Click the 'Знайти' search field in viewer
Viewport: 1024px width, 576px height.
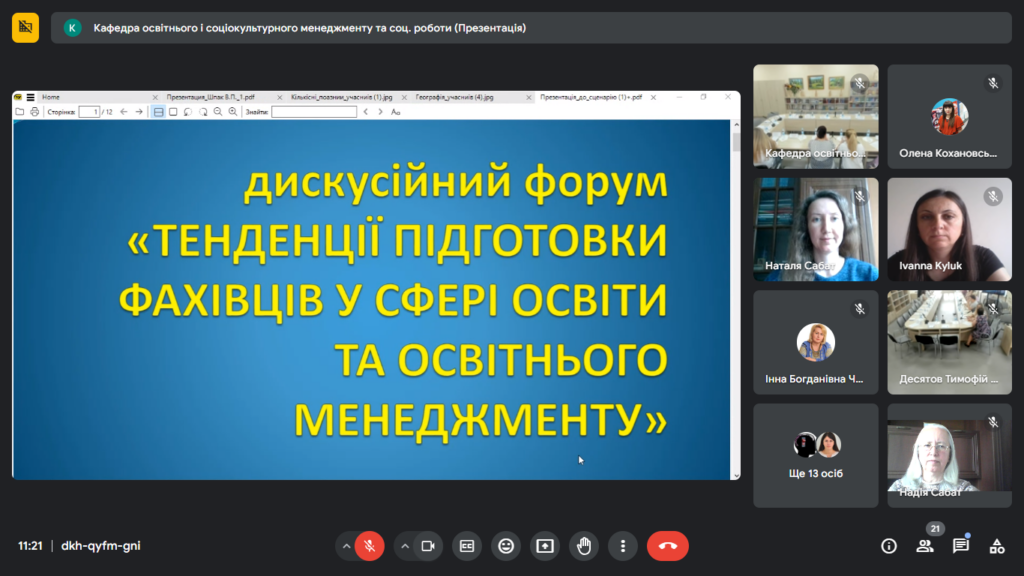pos(313,112)
